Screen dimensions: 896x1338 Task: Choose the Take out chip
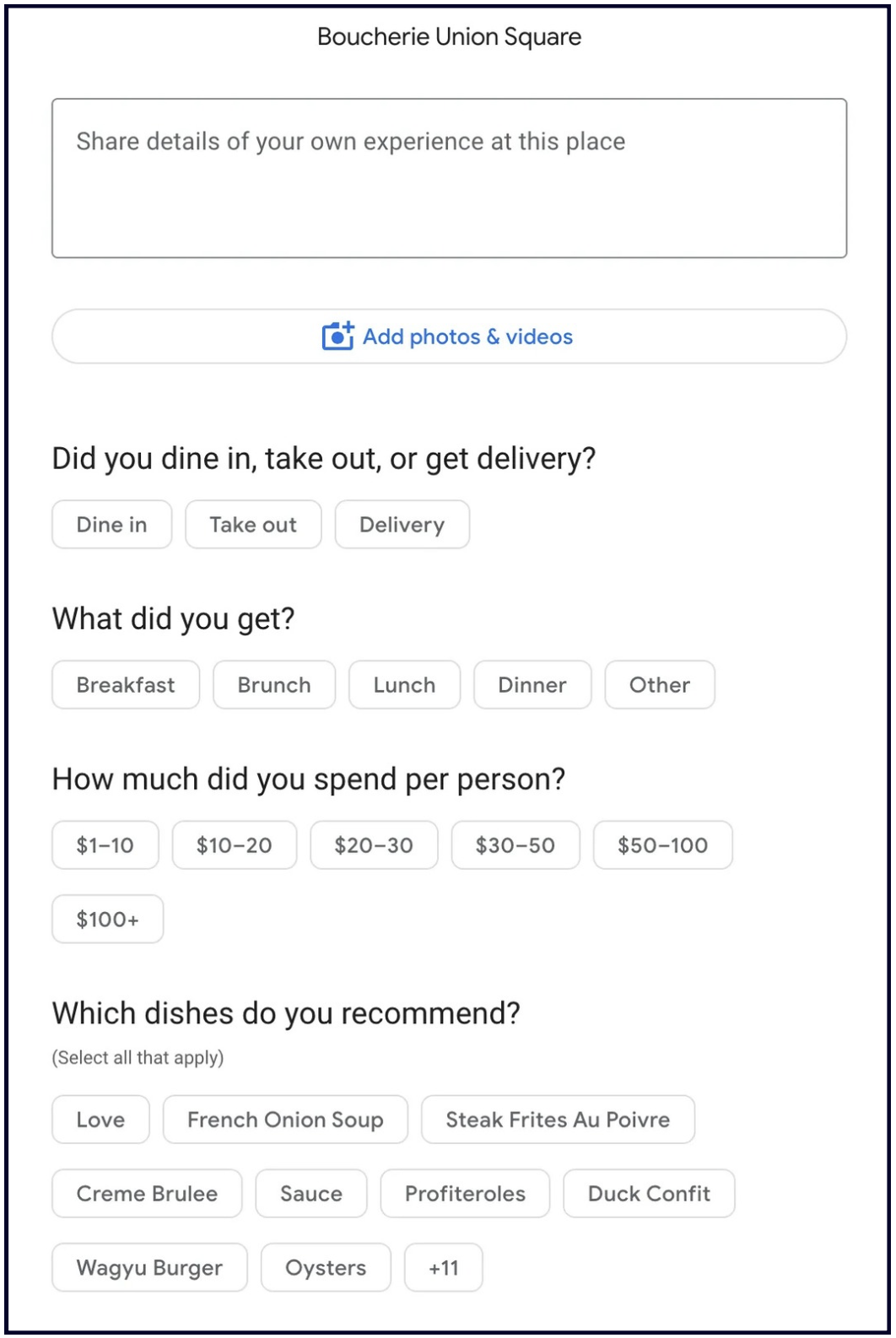click(x=253, y=525)
